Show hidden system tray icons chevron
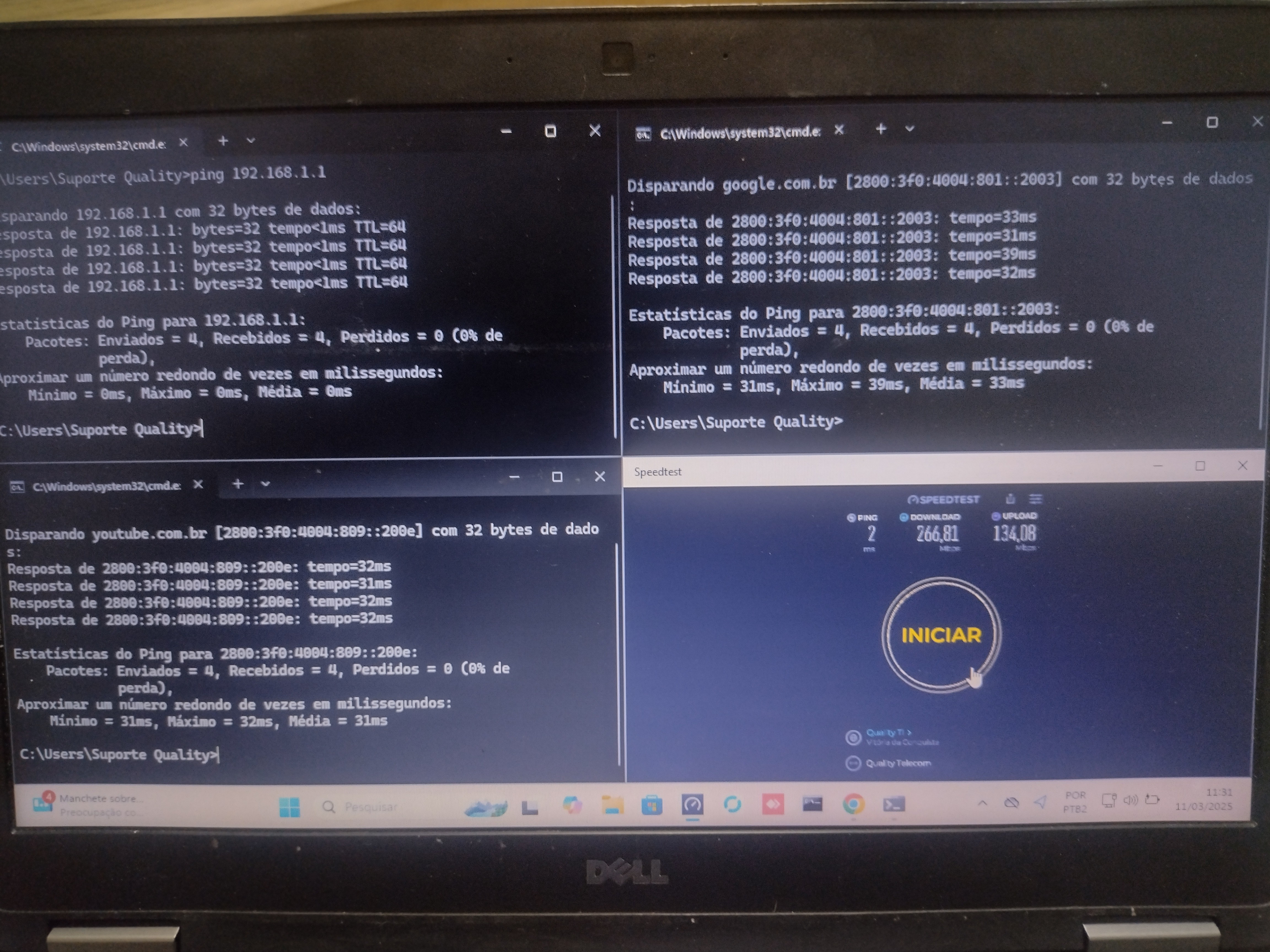1270x952 pixels. click(982, 803)
